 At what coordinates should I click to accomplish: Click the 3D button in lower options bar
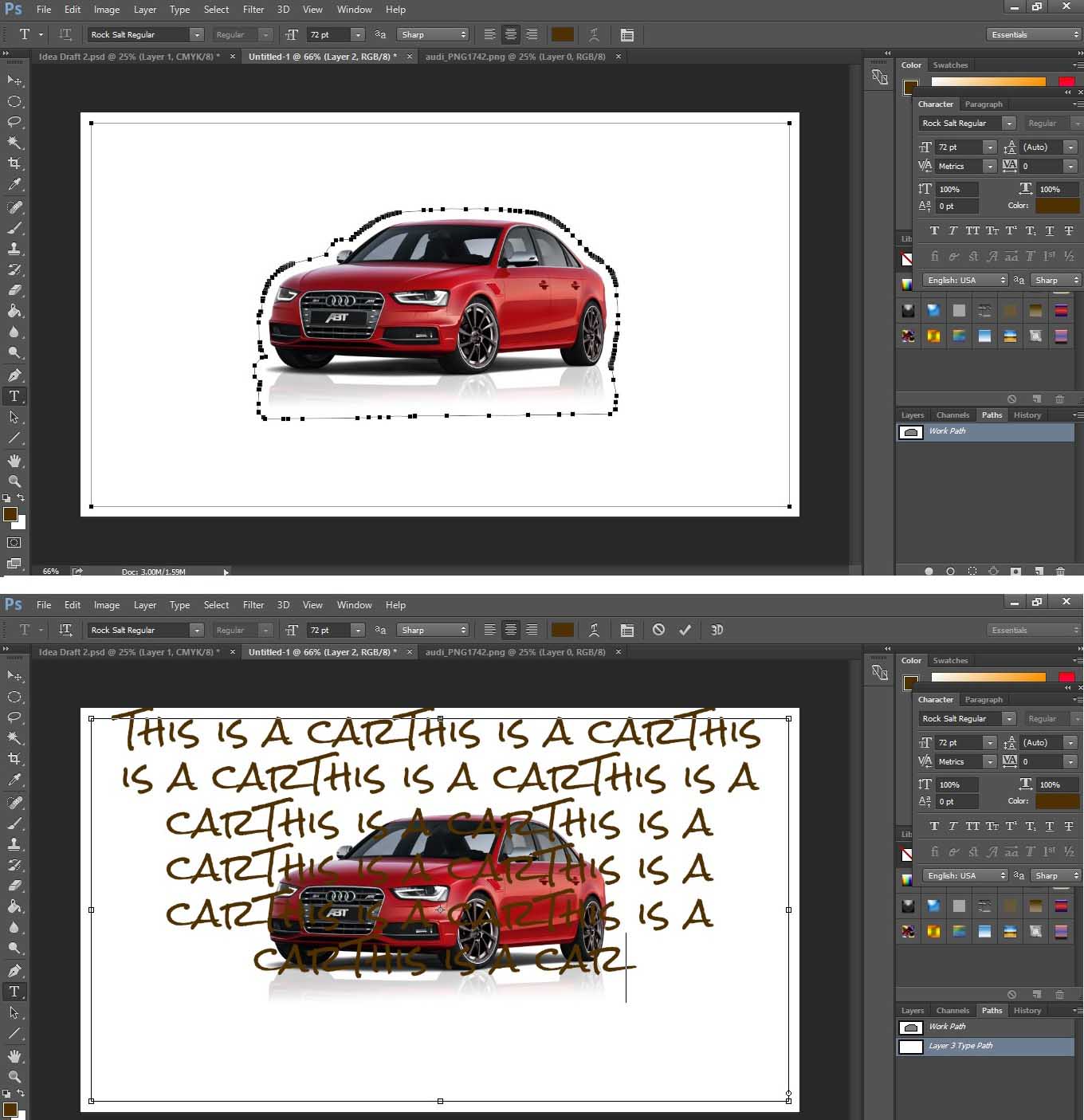pyautogui.click(x=717, y=630)
